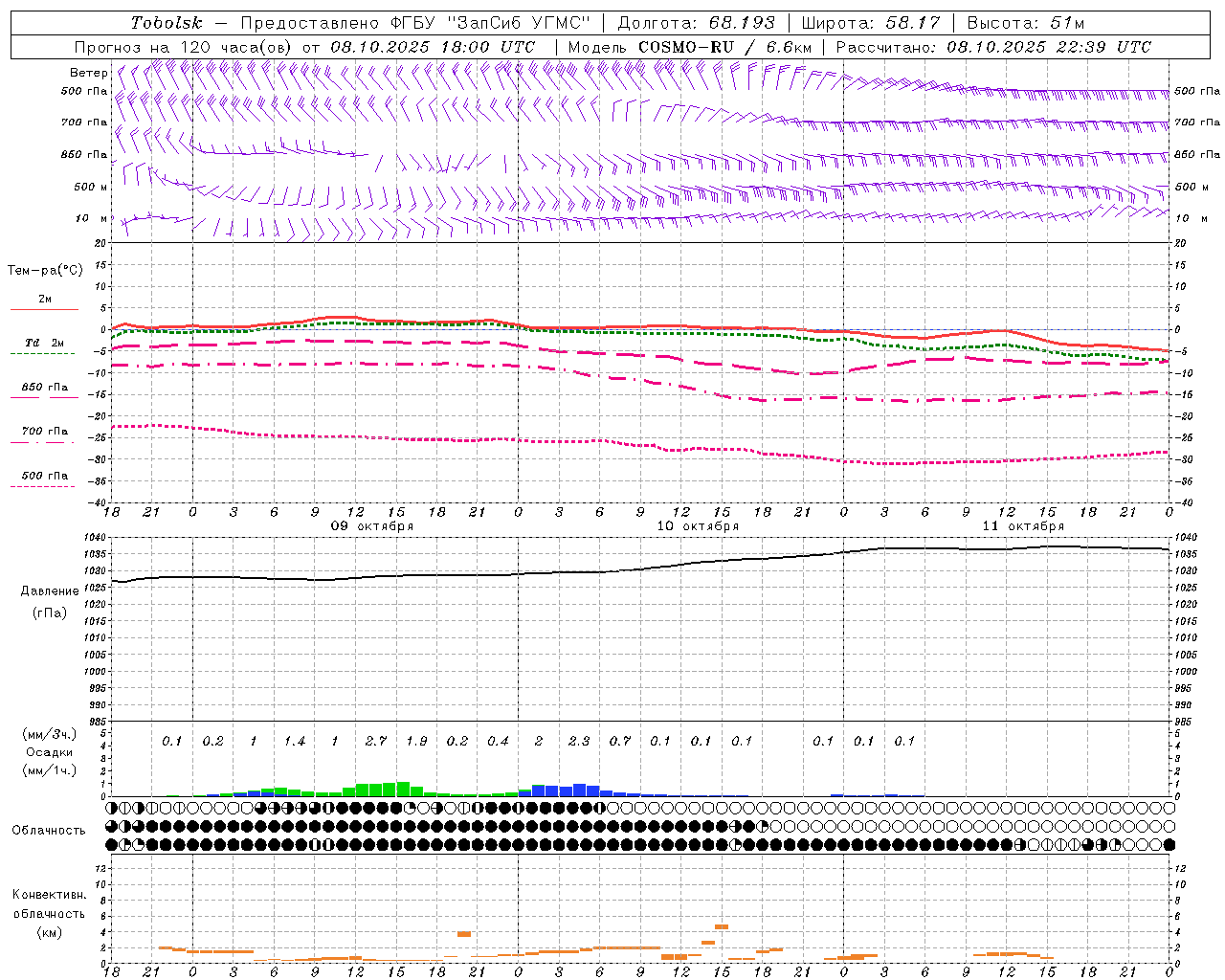Select the "2.7" three-hour precipitation value

click(376, 741)
